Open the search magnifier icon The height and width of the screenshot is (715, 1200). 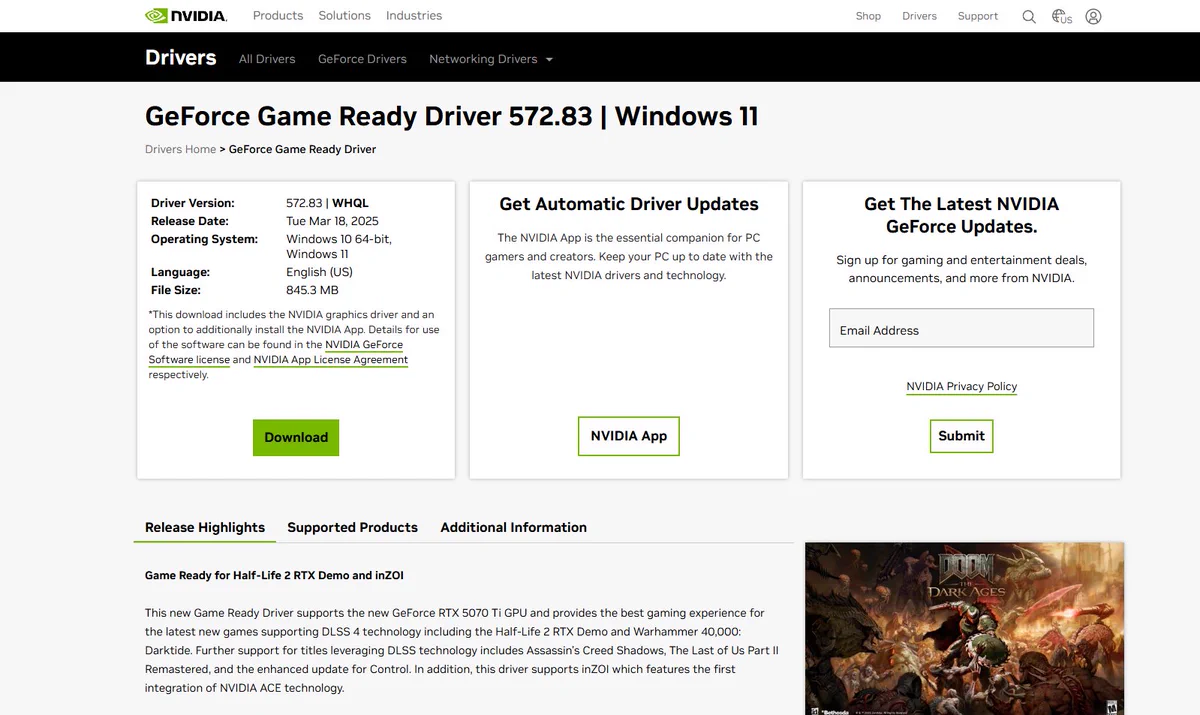pyautogui.click(x=1029, y=17)
